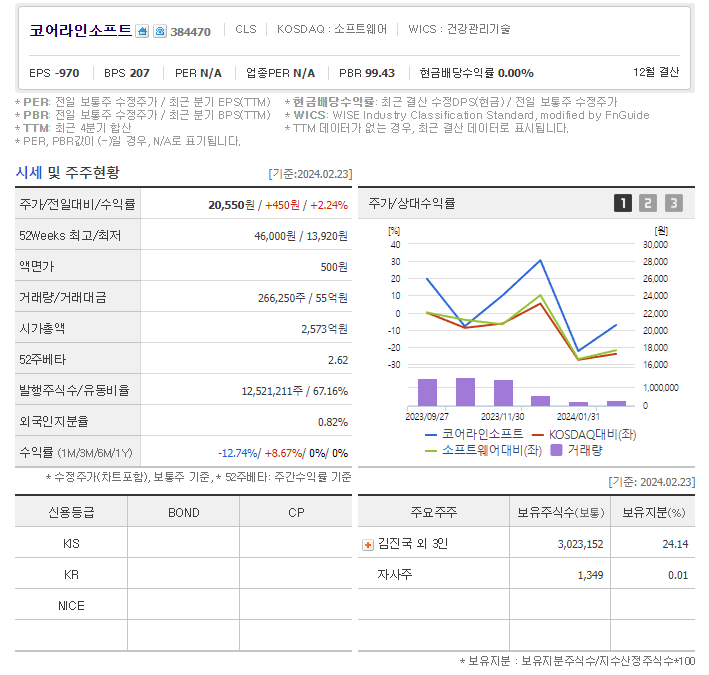709x675 pixels.
Task: Click the 신용등급 column header
Action: [71, 513]
